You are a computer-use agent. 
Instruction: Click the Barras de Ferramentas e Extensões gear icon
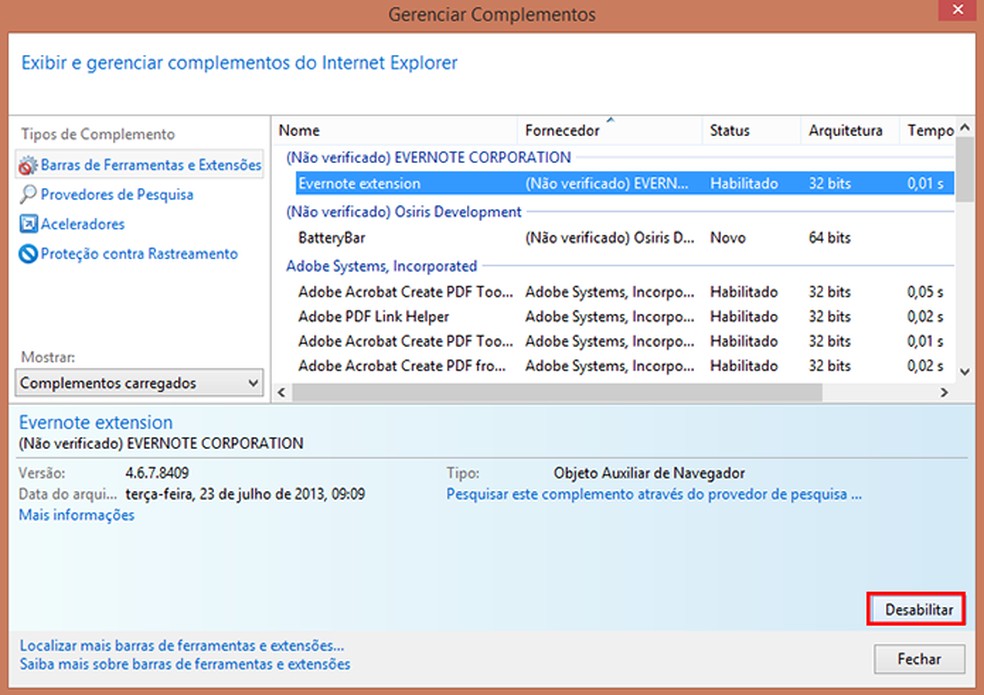[x=29, y=166]
